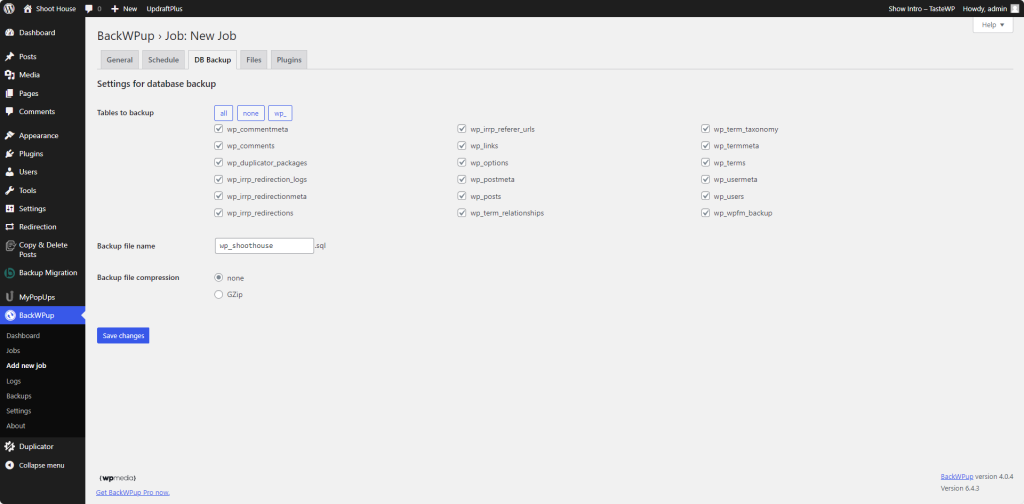Toggle the wp_wpfm_backup checkbox

coord(705,213)
